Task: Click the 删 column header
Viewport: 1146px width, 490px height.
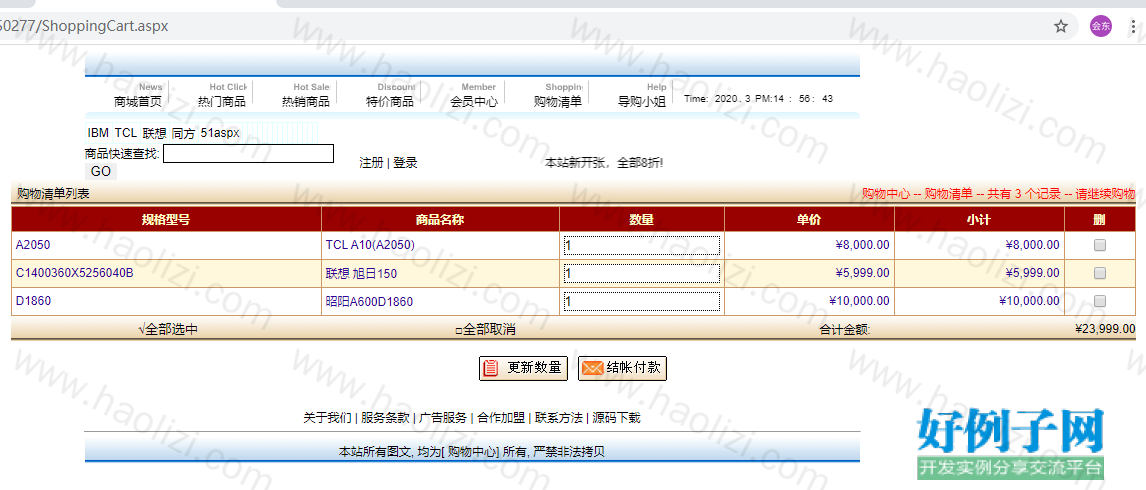Action: tap(1099, 219)
